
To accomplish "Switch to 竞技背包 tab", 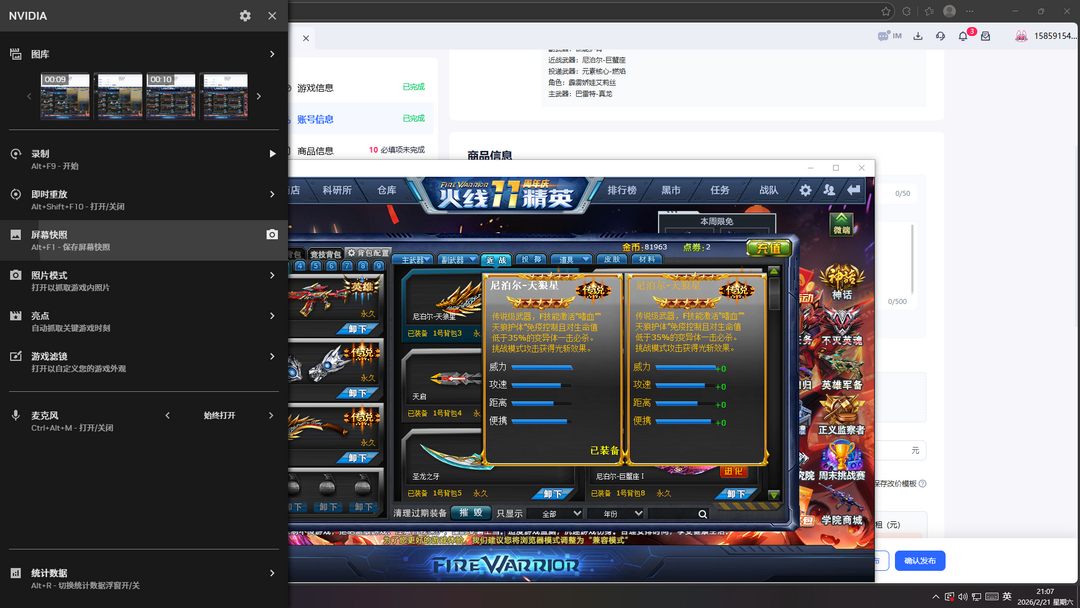I will point(325,255).
